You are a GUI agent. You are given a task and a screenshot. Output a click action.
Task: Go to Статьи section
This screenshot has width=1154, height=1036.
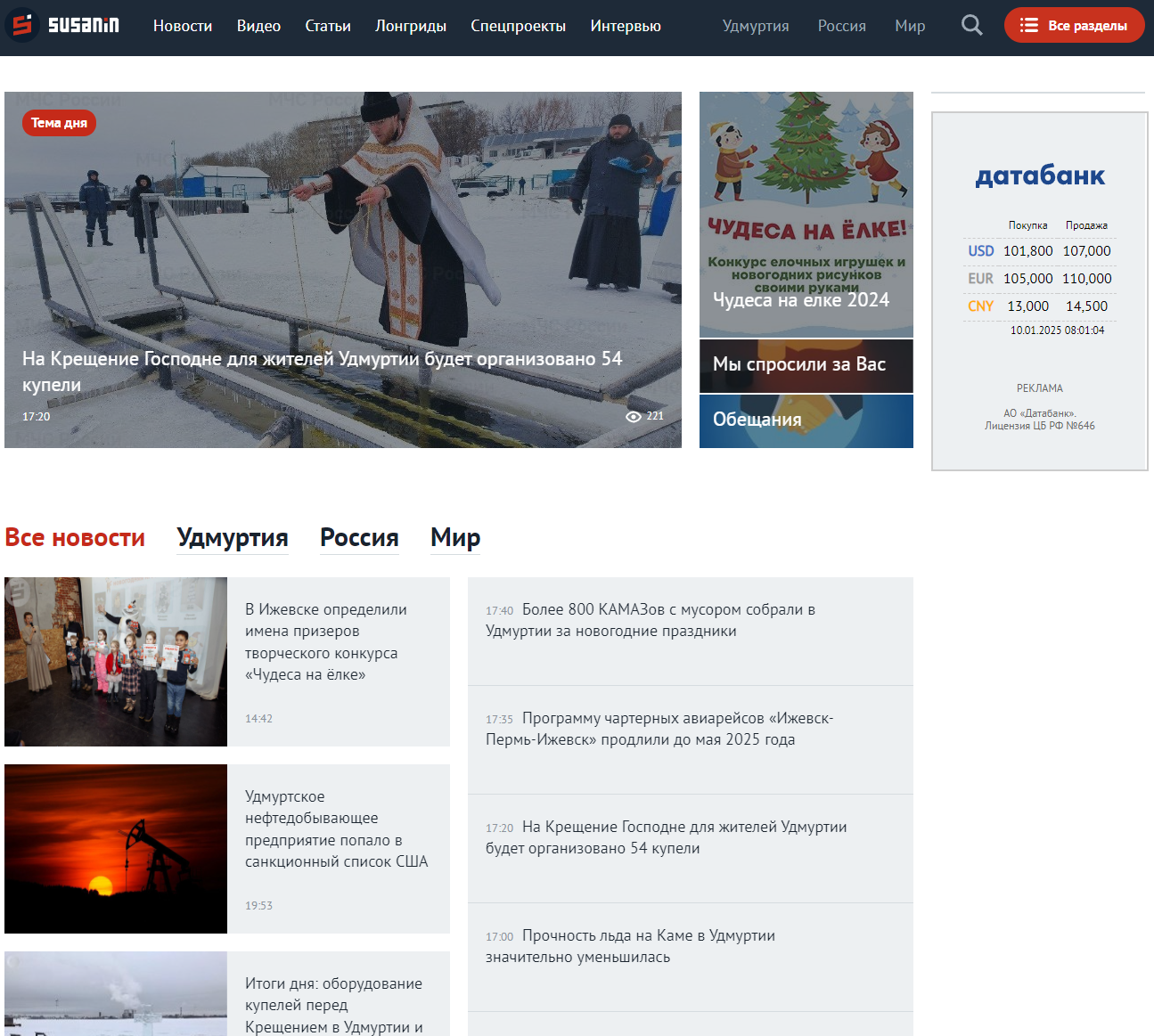click(328, 26)
